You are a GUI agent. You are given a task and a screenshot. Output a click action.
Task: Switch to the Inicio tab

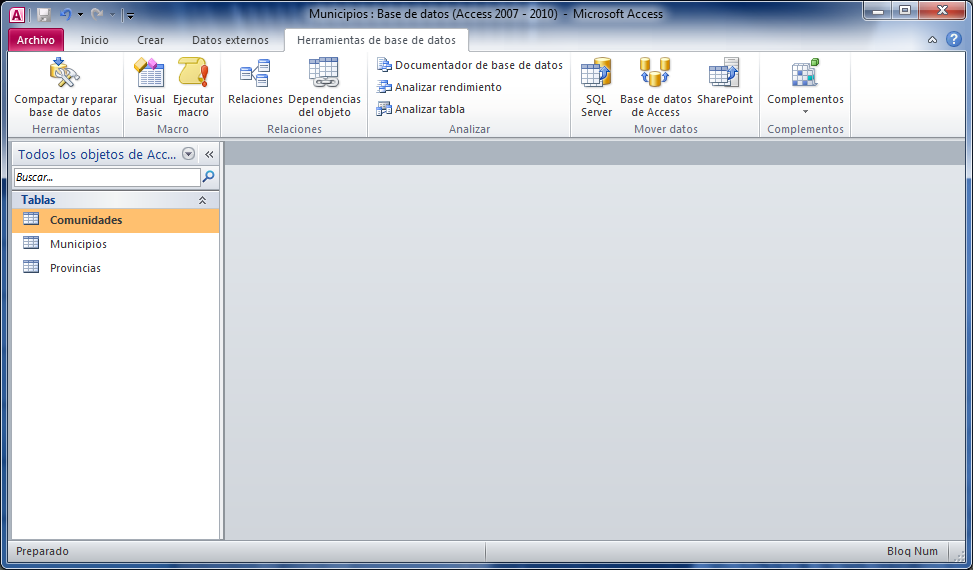pos(94,40)
